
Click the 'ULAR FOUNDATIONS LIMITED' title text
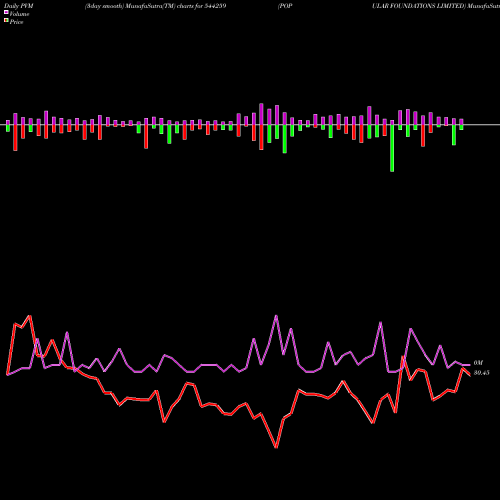point(419,6)
